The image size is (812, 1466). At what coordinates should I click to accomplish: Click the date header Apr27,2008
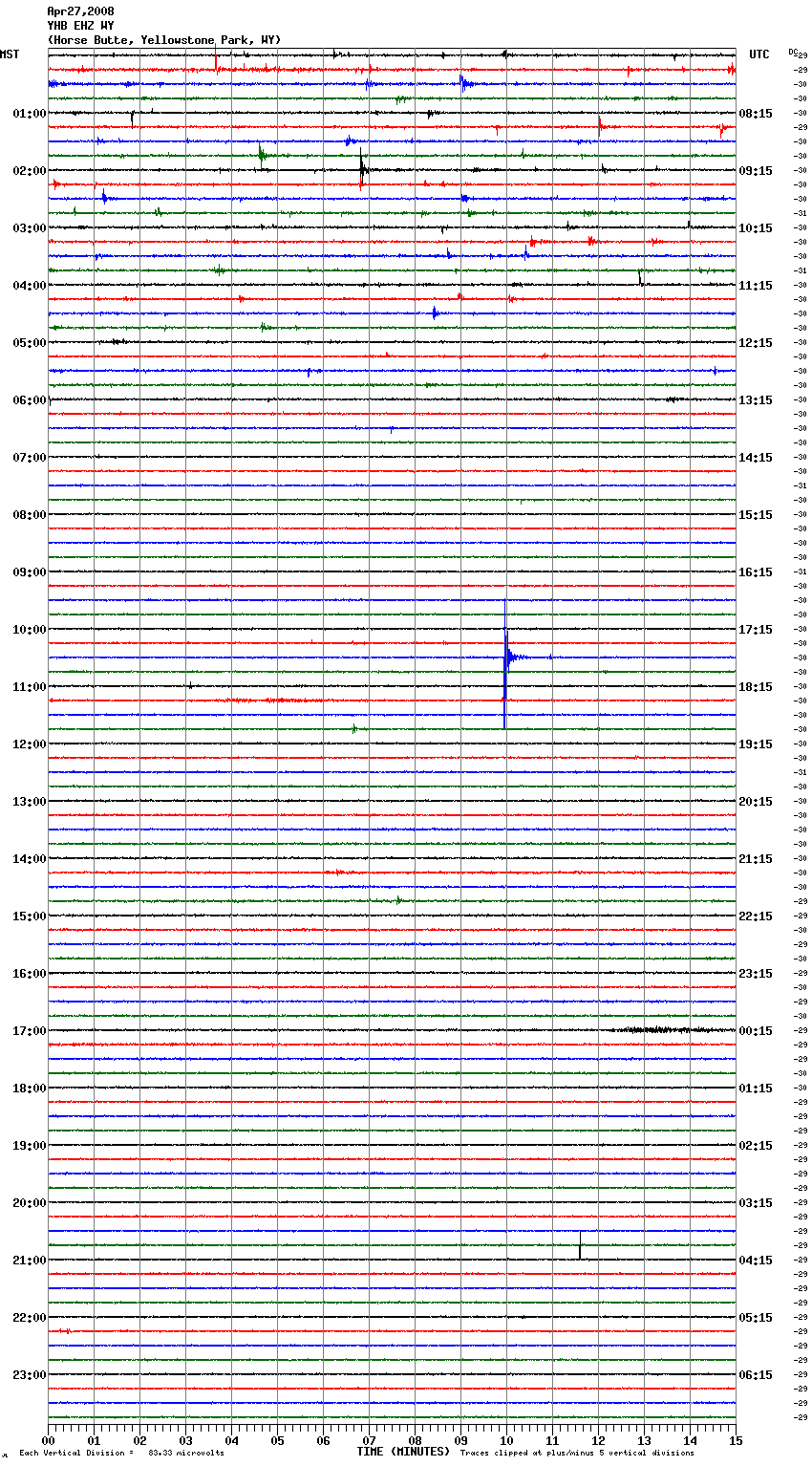pos(80,11)
